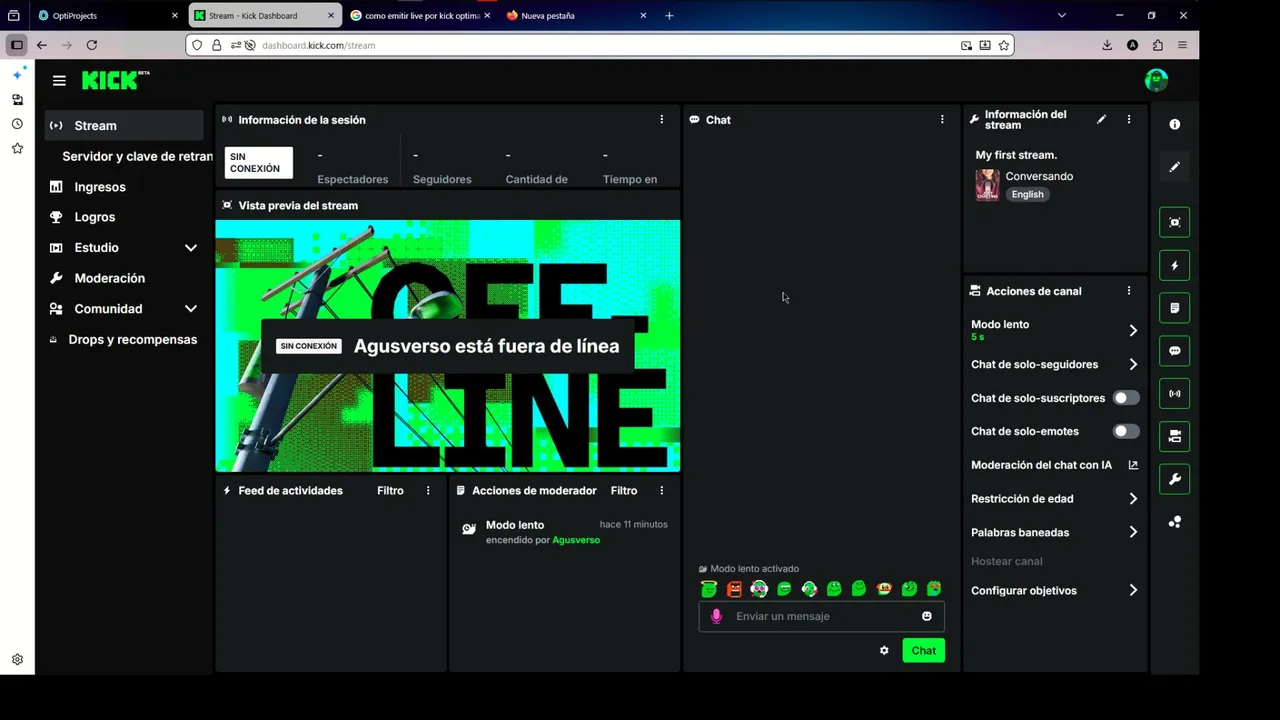Toggle Chat de solo-emotes switch
Screen dimensions: 1280x720
coord(1126,431)
